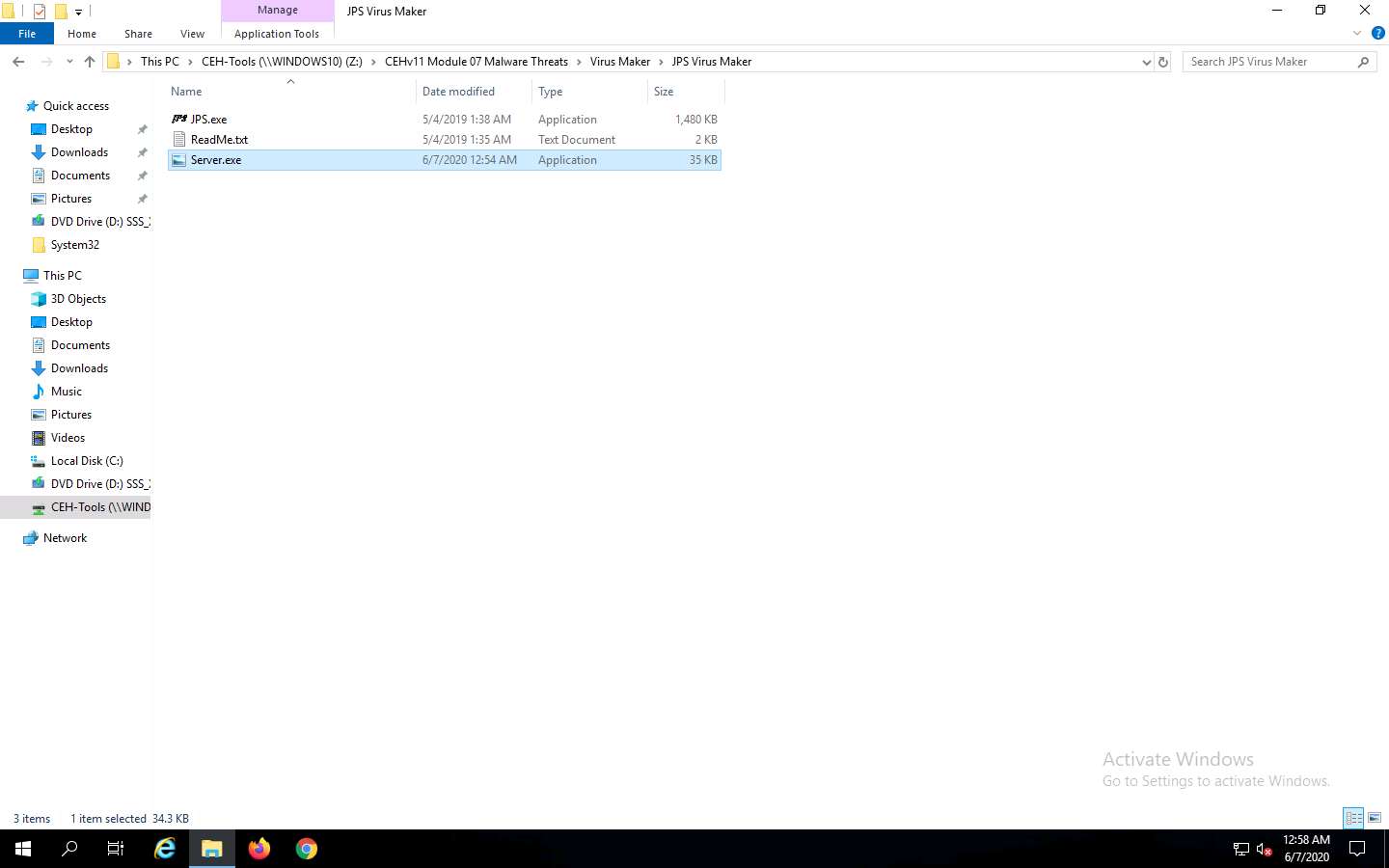Click the Help question mark icon
Screen dimensions: 1389x868
click(1377, 33)
